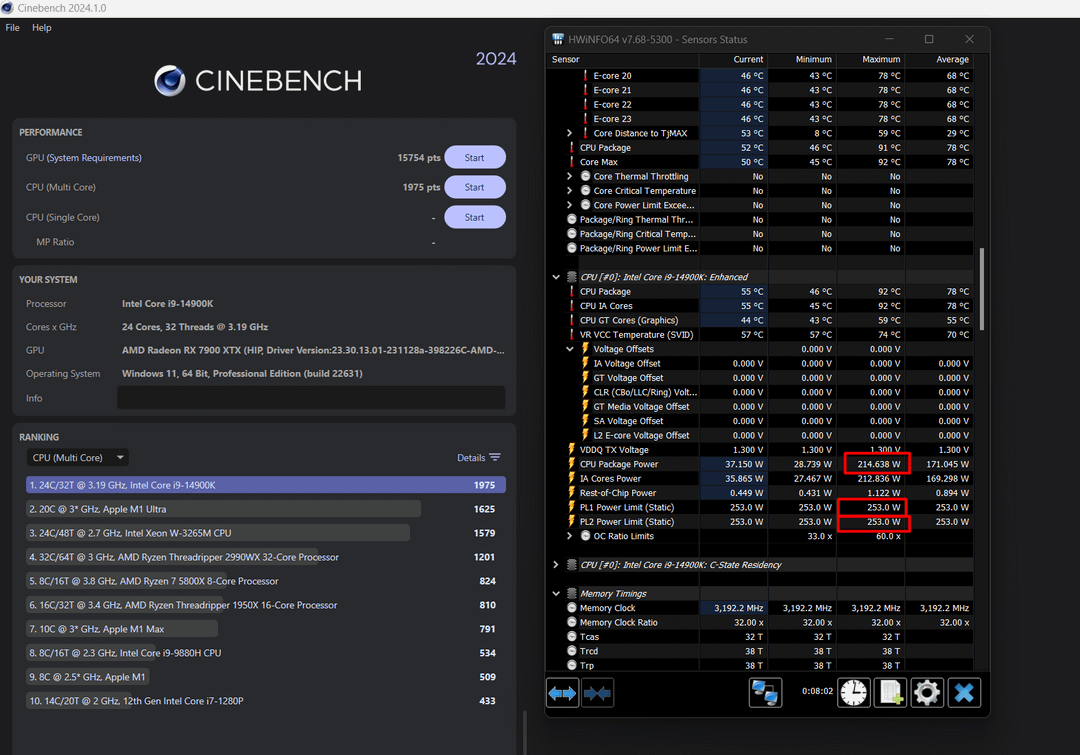
Task: Click lightning icon beside PL2 Power Limit
Action: click(572, 521)
